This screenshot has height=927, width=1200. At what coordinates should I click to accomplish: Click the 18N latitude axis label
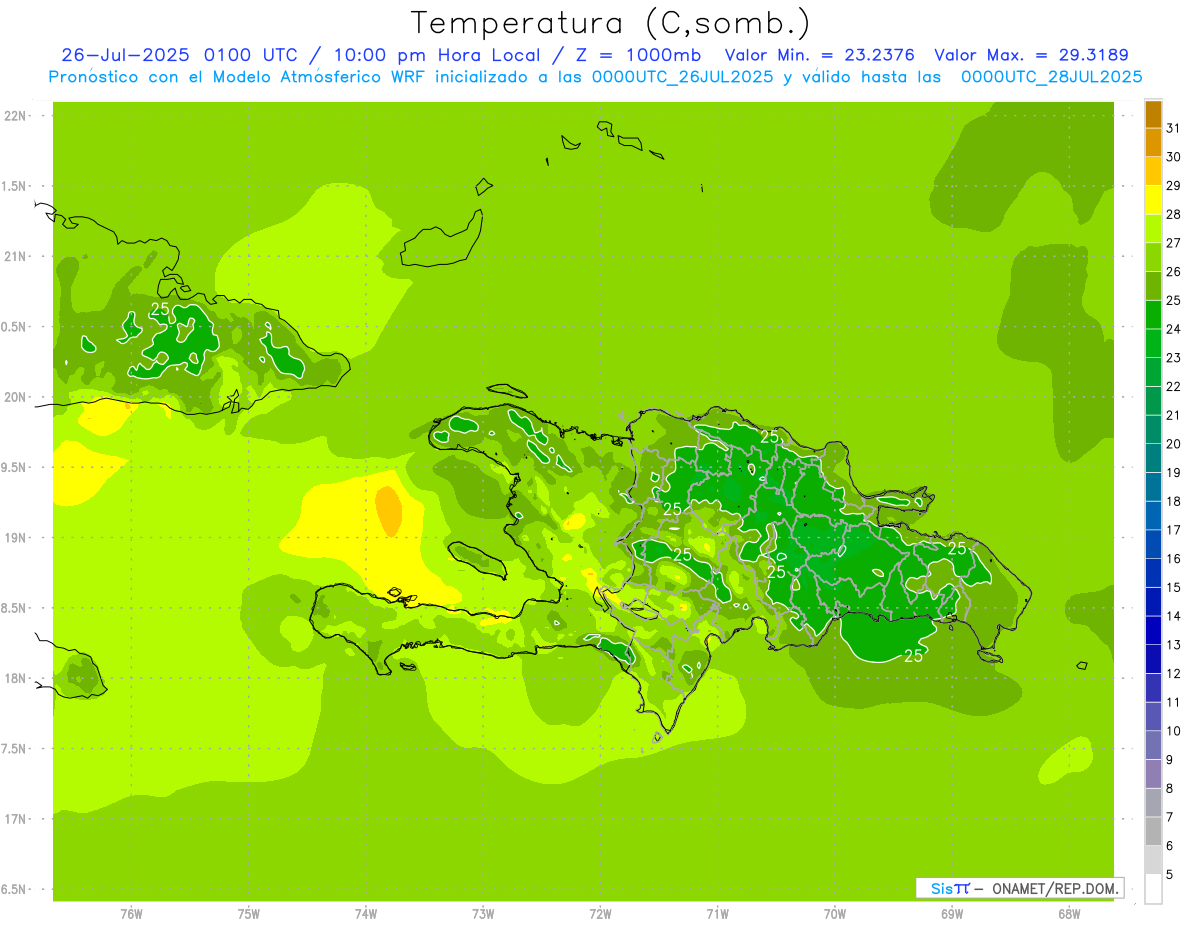pos(16,679)
